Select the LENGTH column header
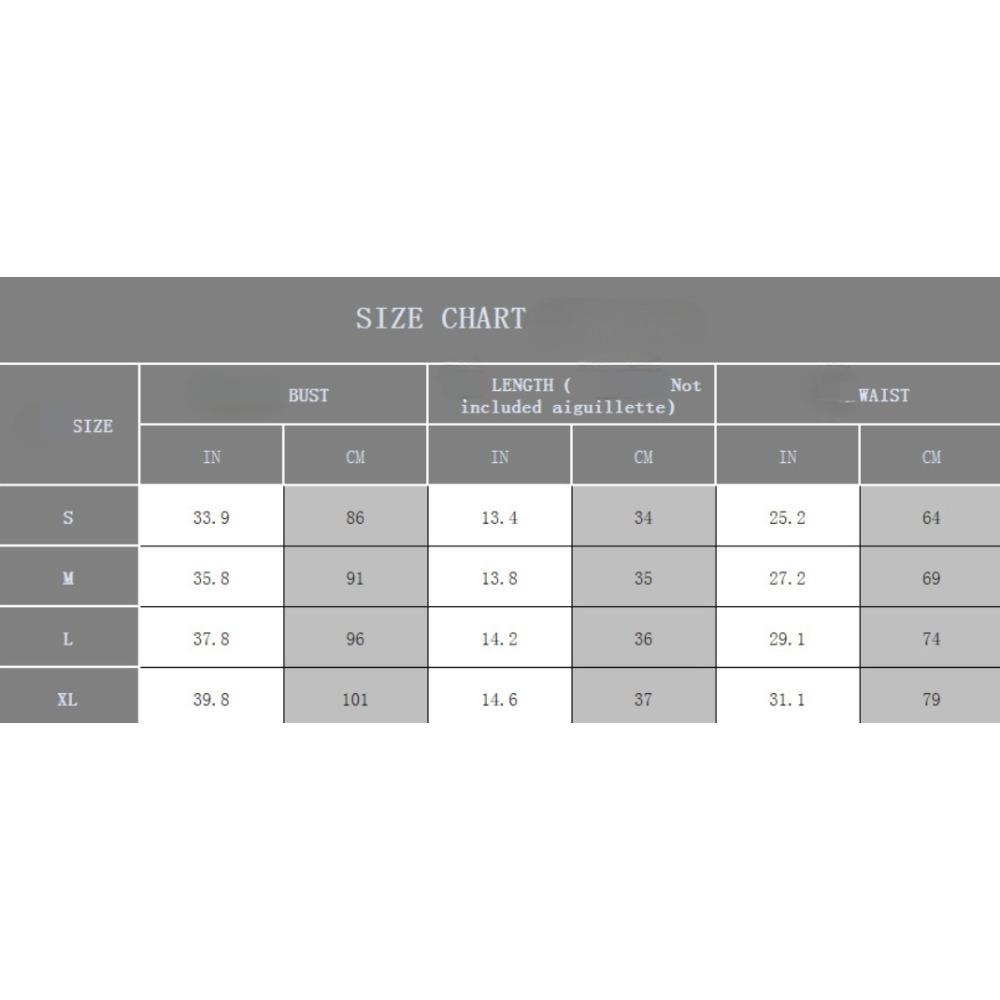The width and height of the screenshot is (1000, 1000). (x=580, y=396)
